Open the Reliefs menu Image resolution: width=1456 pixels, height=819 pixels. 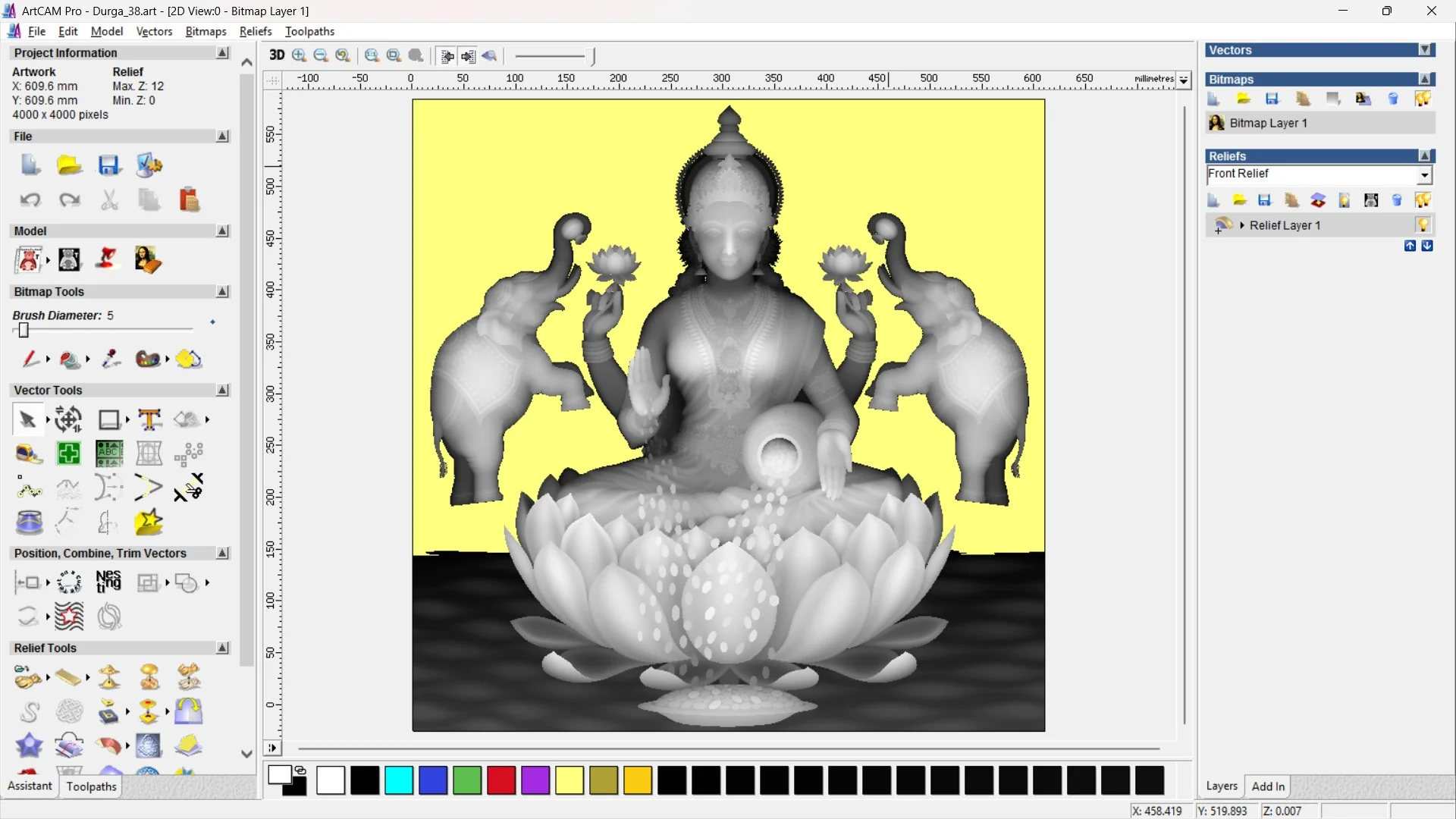tap(255, 31)
